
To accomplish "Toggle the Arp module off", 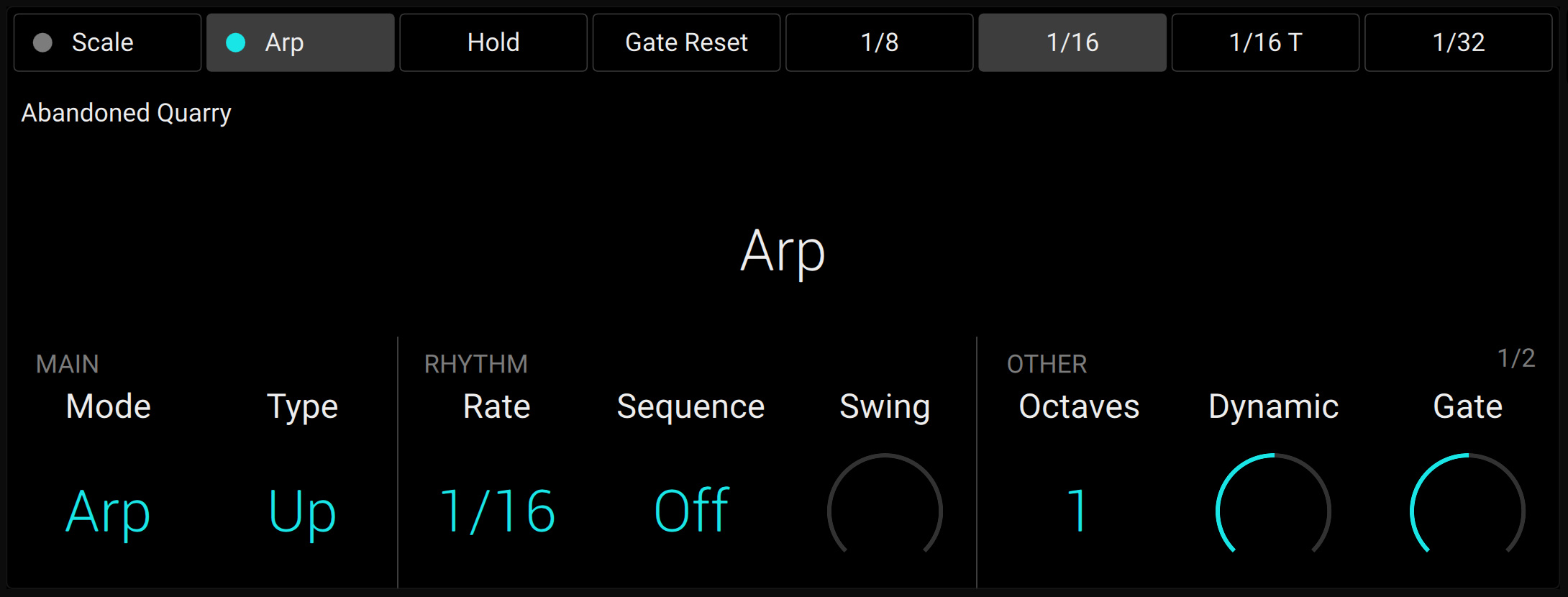I will (299, 42).
